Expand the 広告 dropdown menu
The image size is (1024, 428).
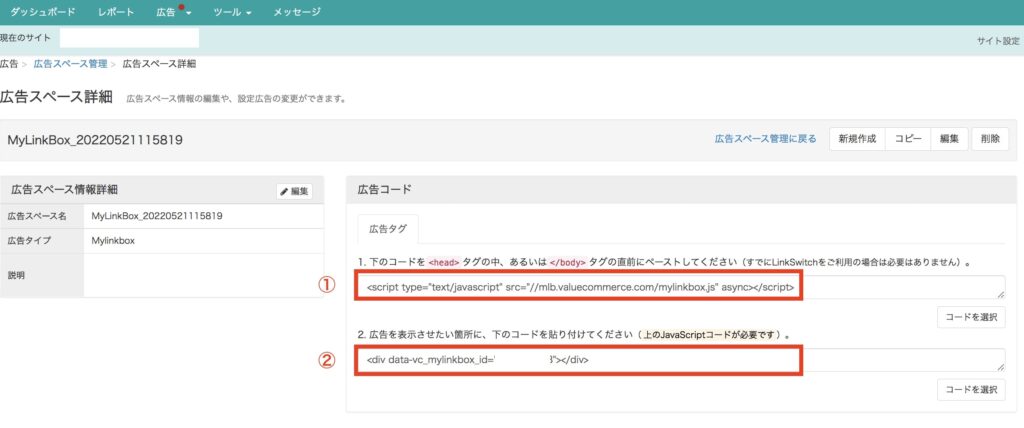pos(174,12)
